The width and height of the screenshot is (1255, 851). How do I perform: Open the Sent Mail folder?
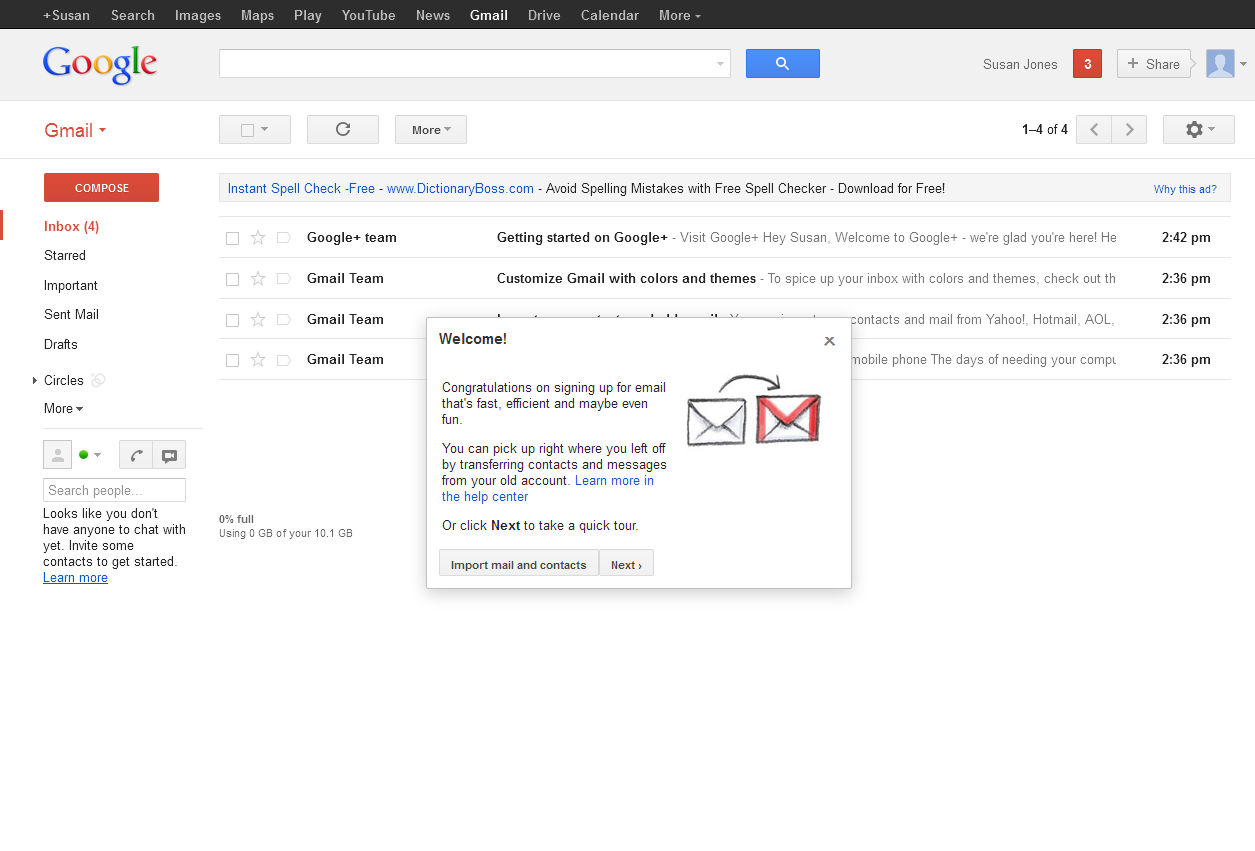[71, 314]
